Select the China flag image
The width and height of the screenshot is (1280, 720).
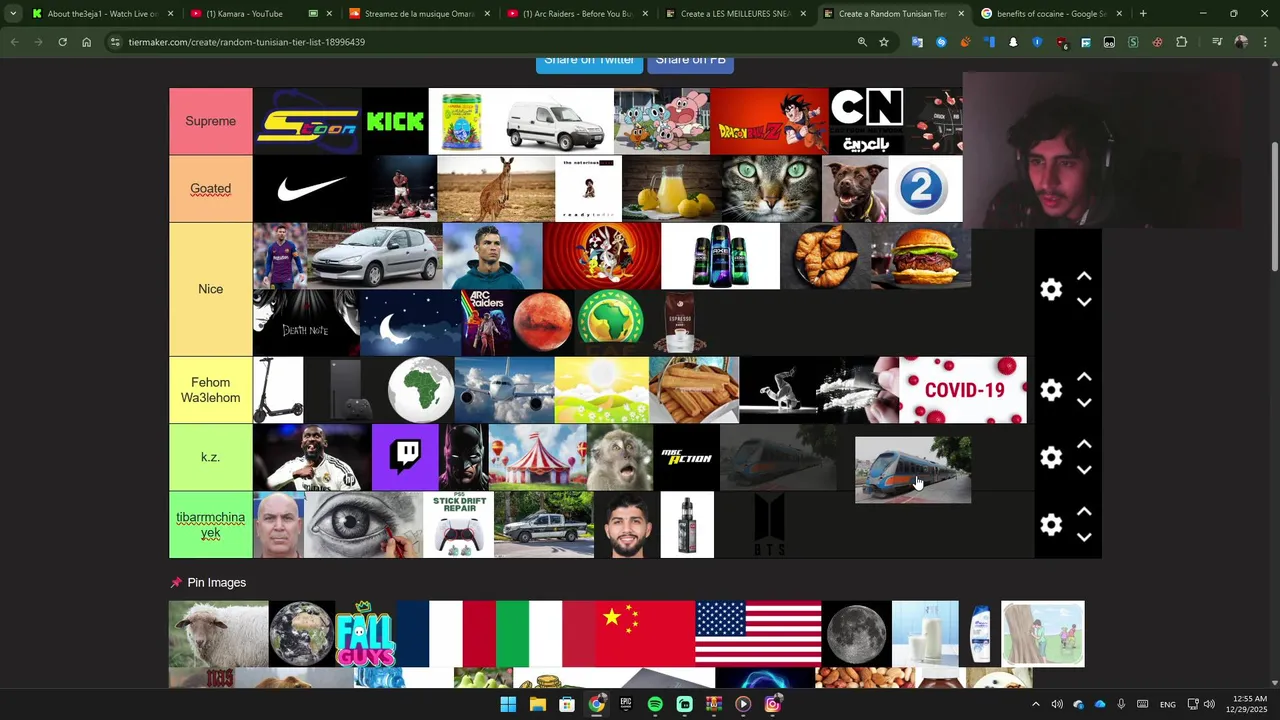click(x=645, y=633)
